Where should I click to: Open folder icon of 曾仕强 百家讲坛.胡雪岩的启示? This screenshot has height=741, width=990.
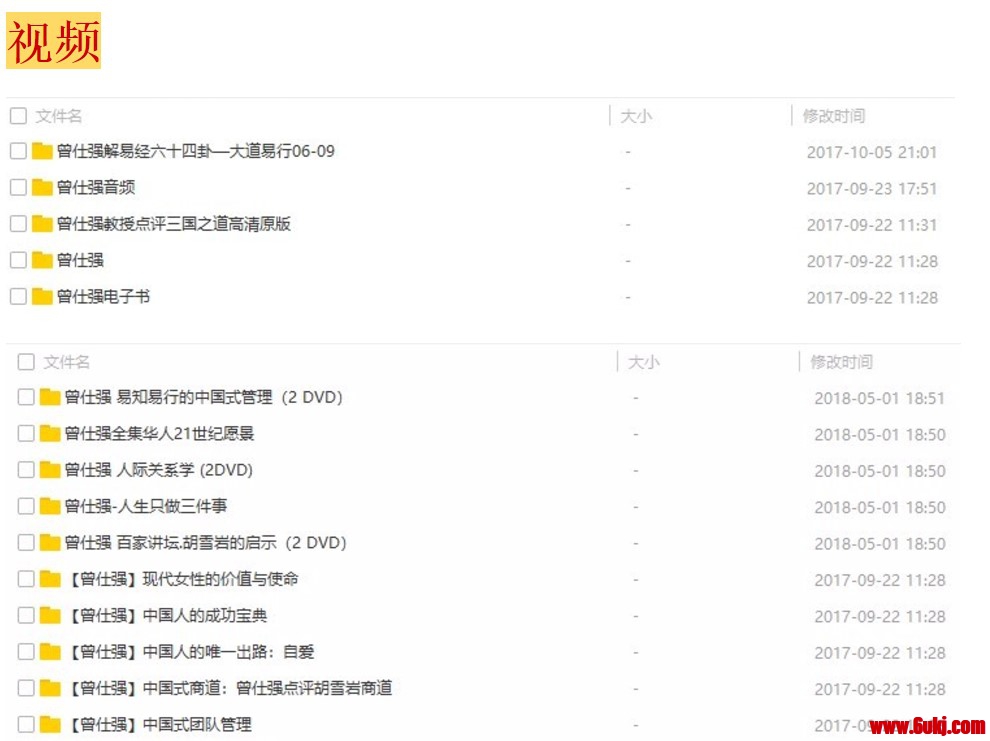coord(49,542)
